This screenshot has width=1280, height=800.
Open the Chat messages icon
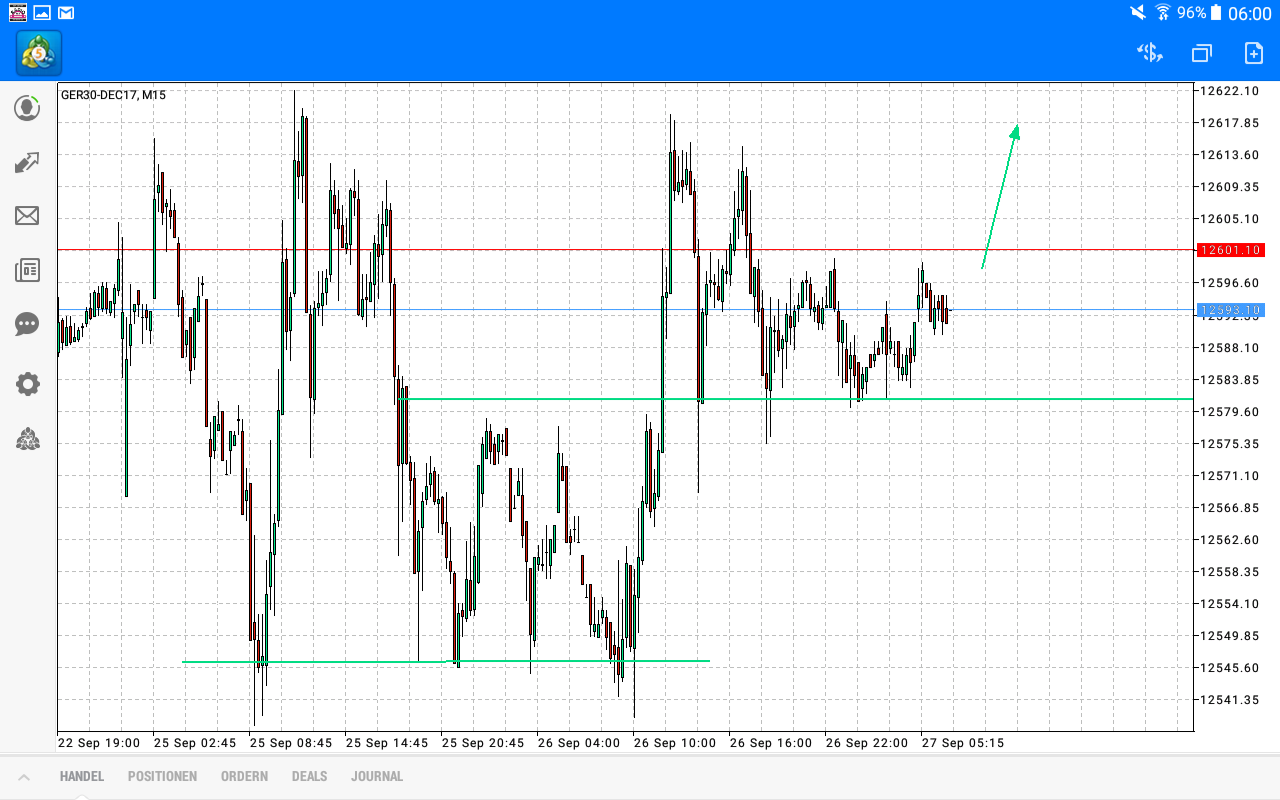point(27,324)
